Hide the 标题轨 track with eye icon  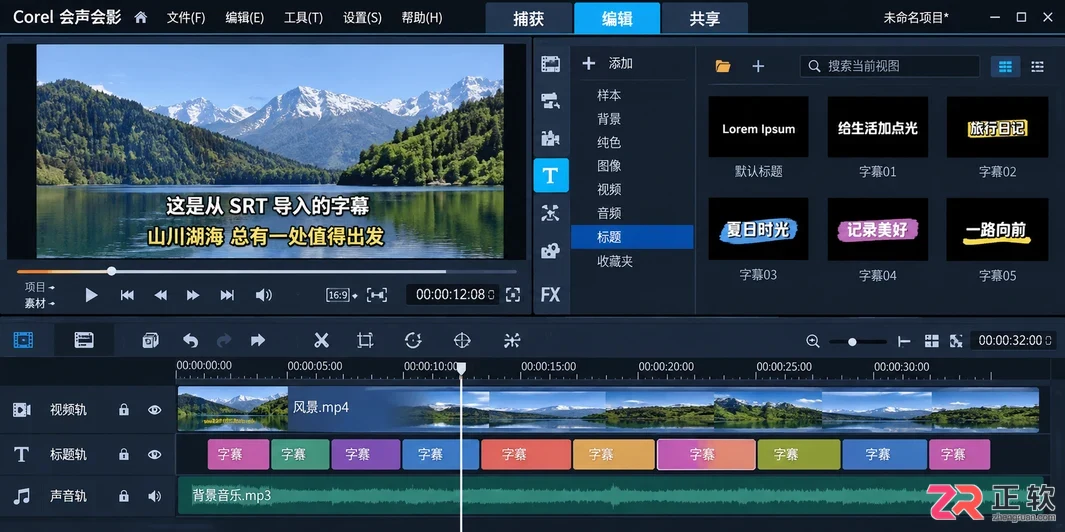point(155,454)
